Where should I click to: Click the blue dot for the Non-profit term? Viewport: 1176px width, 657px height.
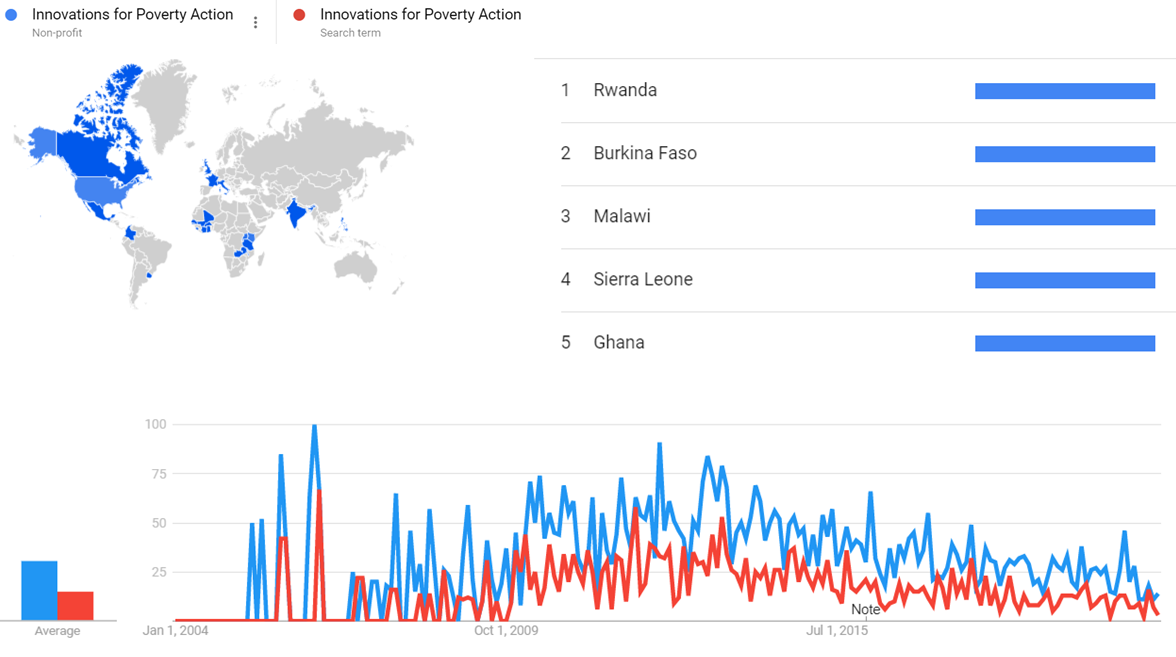[11, 15]
